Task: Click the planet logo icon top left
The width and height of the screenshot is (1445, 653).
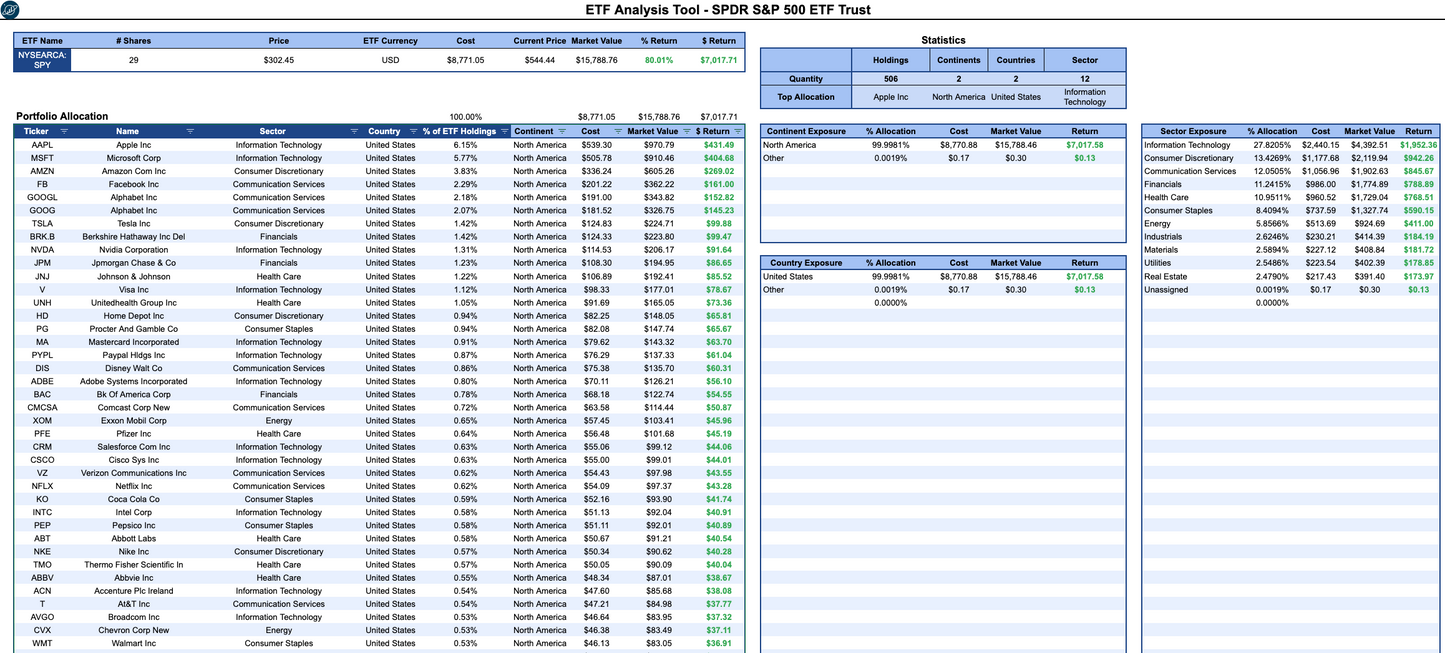Action: tap(11, 9)
